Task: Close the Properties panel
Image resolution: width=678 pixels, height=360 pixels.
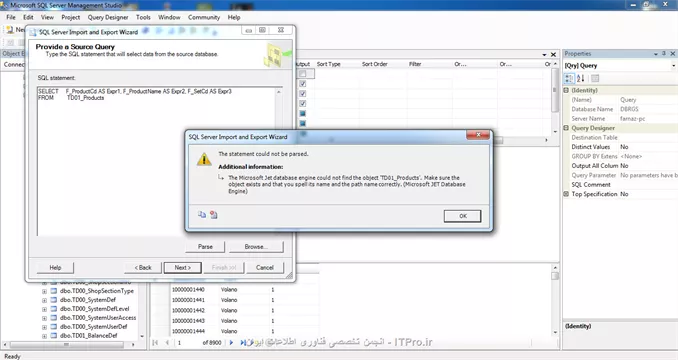Action: 673,54
